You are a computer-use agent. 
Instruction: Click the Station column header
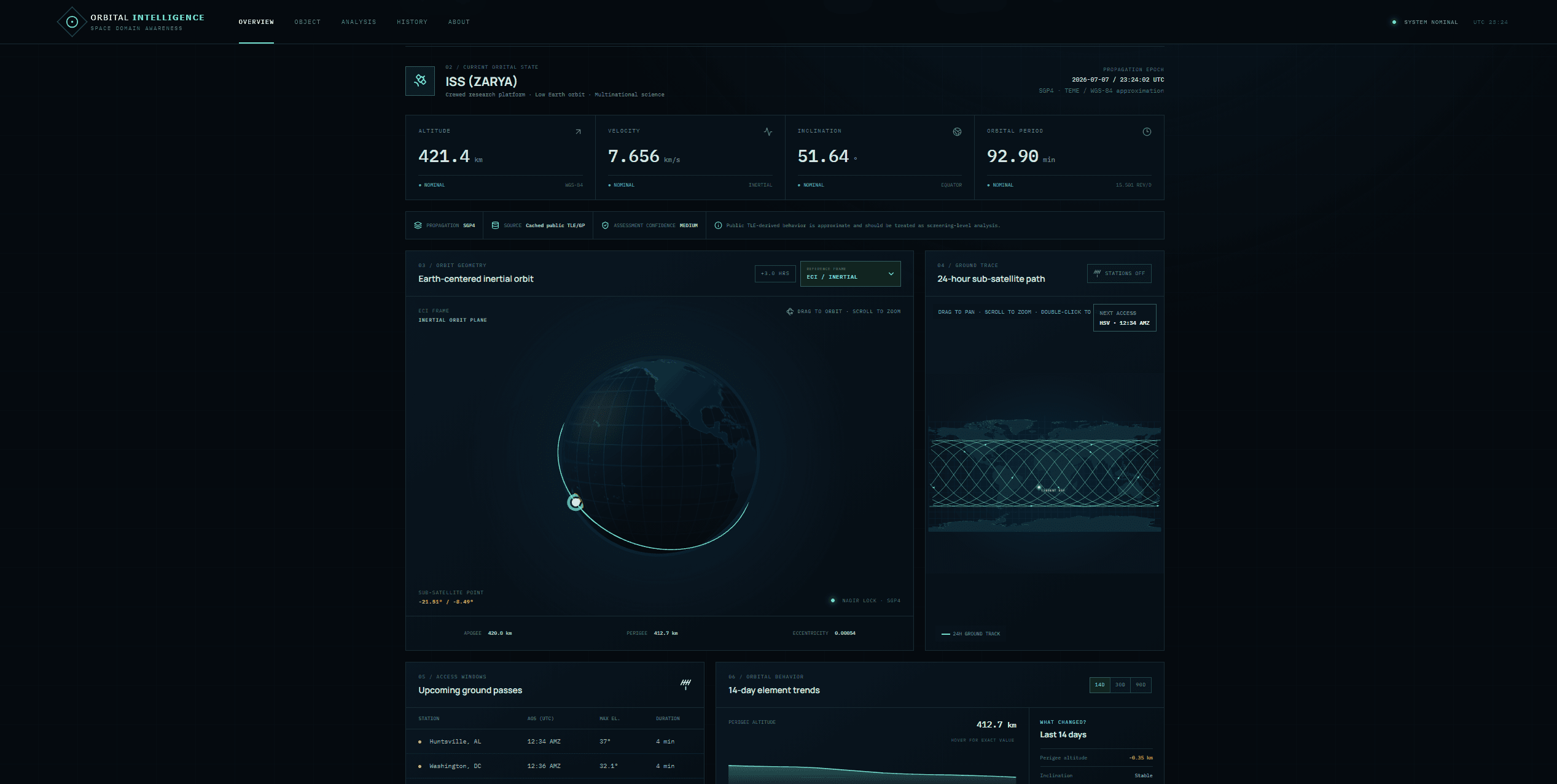coord(429,718)
